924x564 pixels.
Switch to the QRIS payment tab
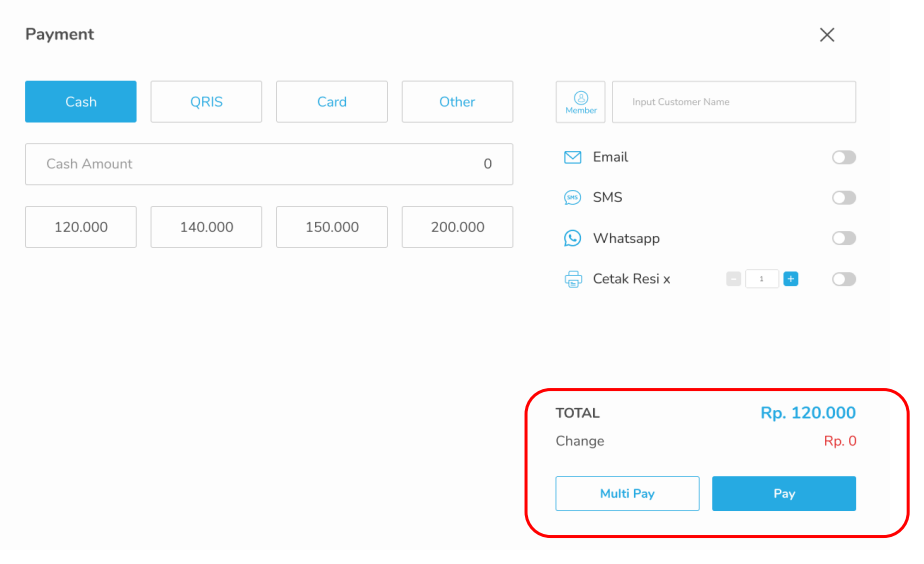tap(206, 102)
